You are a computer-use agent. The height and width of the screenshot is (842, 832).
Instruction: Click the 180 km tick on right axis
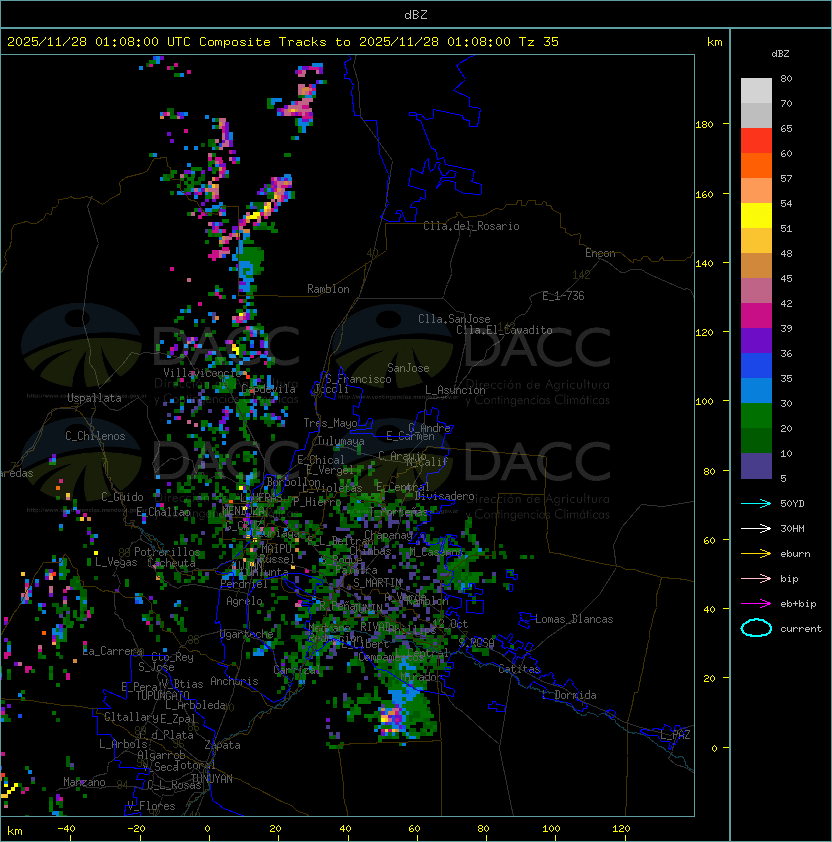(x=704, y=125)
